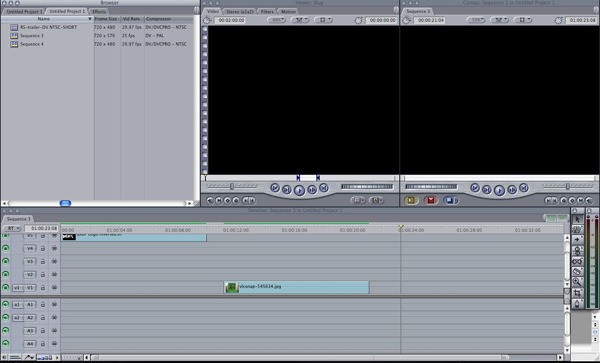Click the red Overwrite edit button in Canvas
Screen dimensions: 600x363
[x=431, y=200]
